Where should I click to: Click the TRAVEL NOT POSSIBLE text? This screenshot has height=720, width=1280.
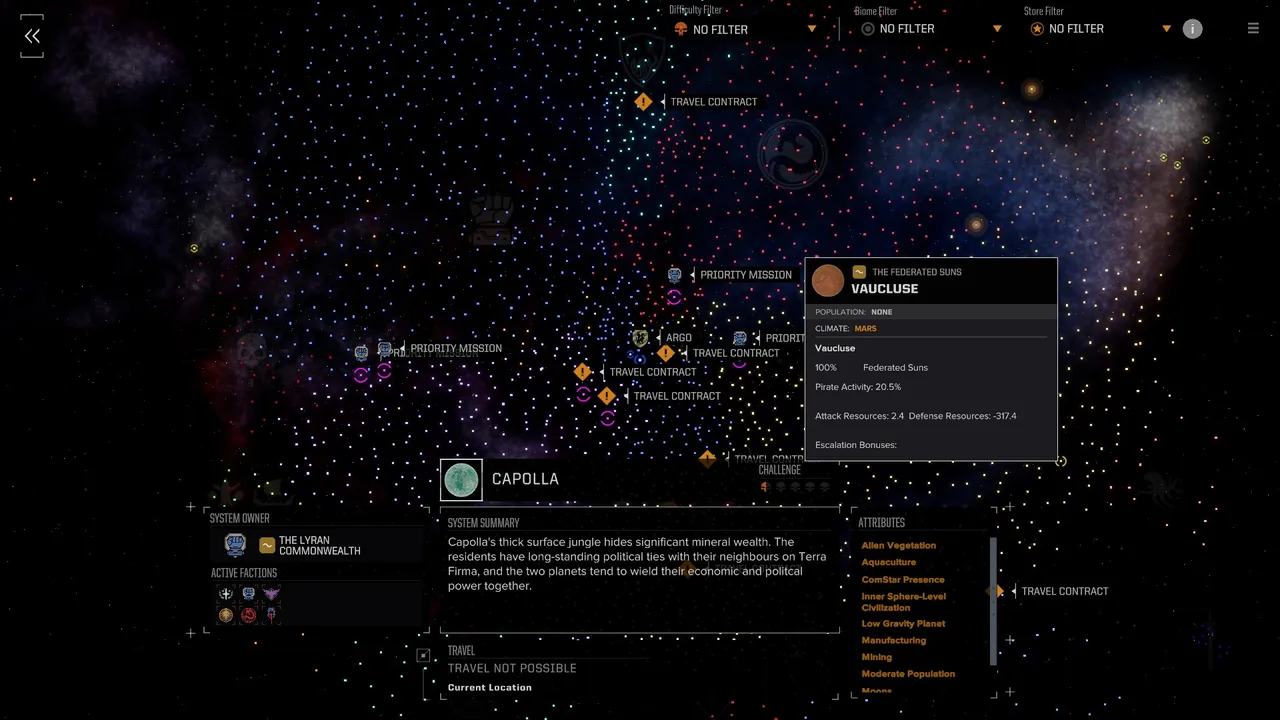pyautogui.click(x=512, y=668)
